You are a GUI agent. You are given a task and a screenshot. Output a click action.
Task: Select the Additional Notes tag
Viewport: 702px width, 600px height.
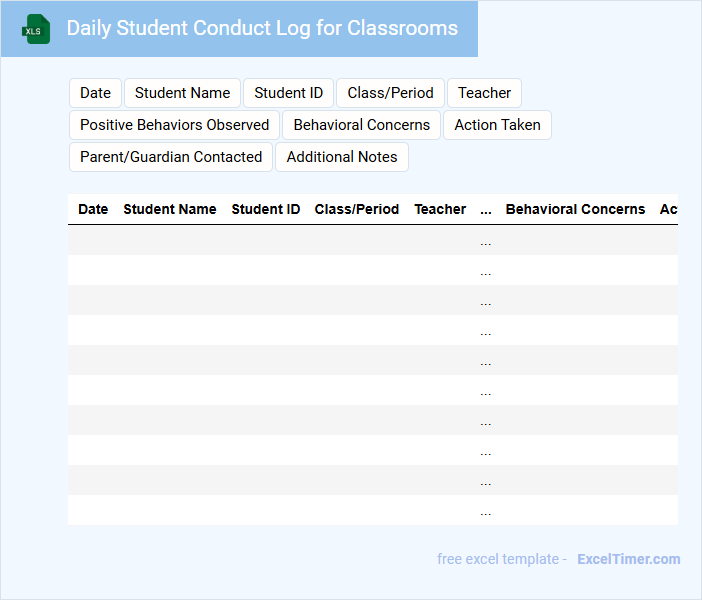point(342,157)
